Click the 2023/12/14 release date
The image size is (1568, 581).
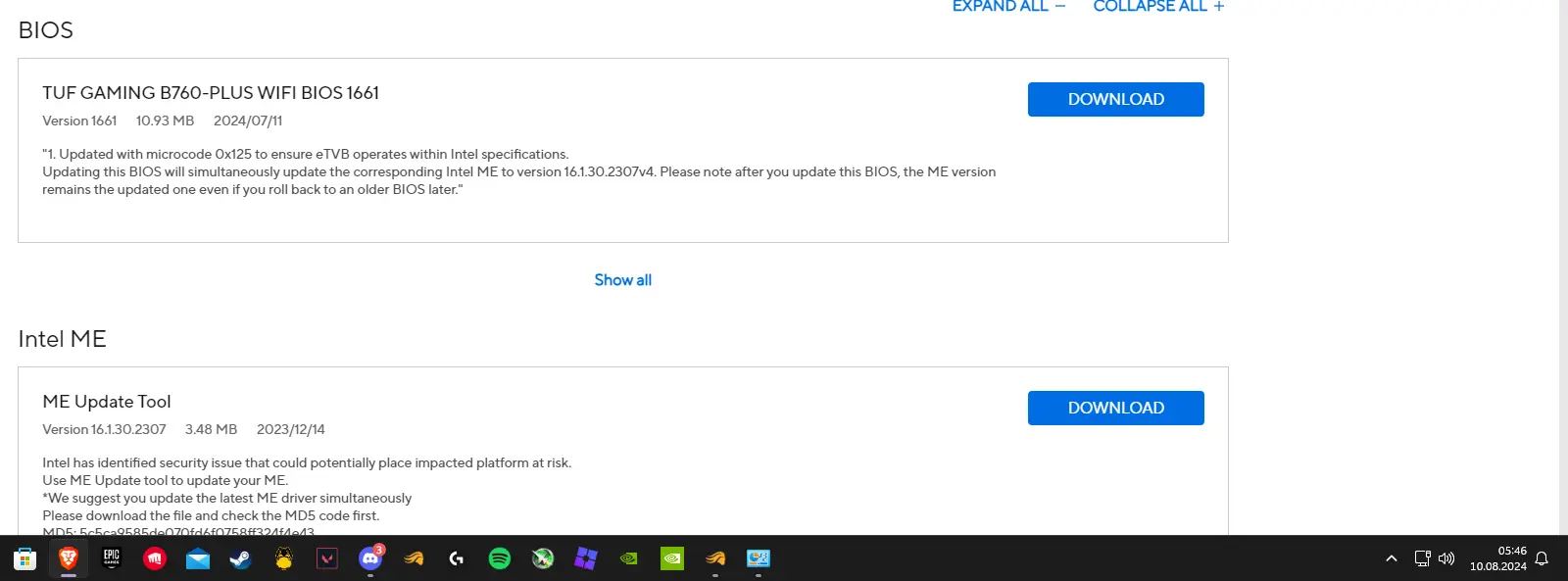coord(291,429)
